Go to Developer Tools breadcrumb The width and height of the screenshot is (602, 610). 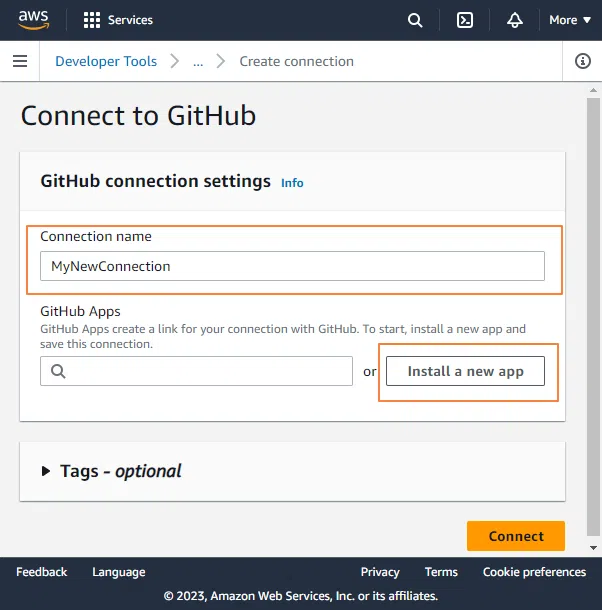coord(106,62)
